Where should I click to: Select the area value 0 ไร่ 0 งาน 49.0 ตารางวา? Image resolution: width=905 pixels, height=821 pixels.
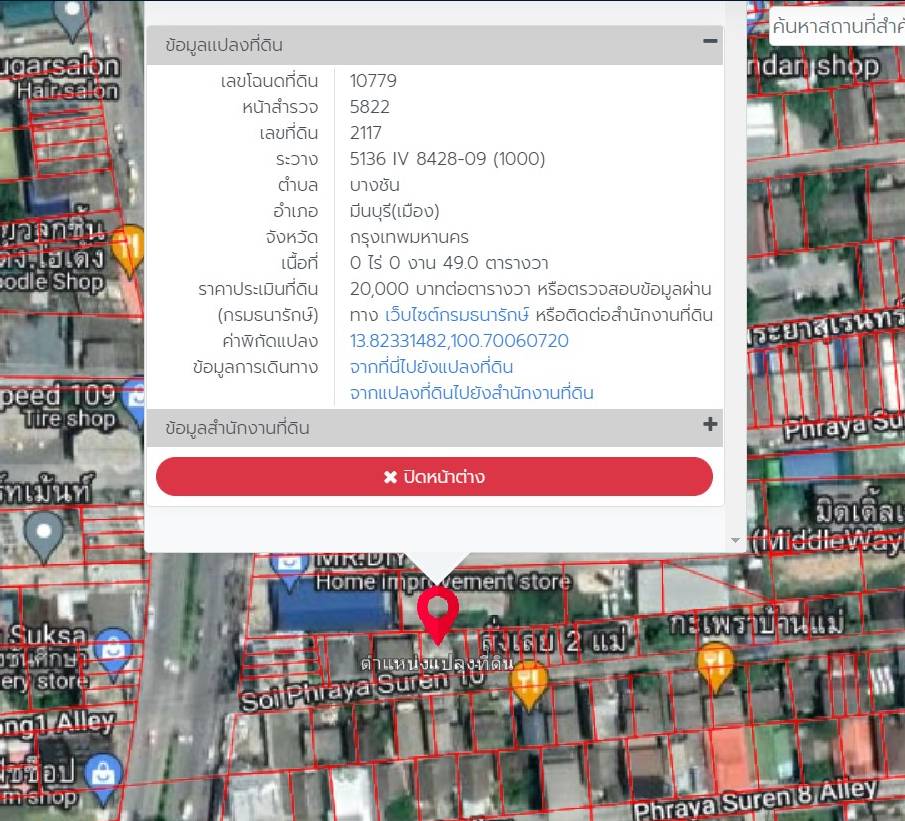(448, 263)
